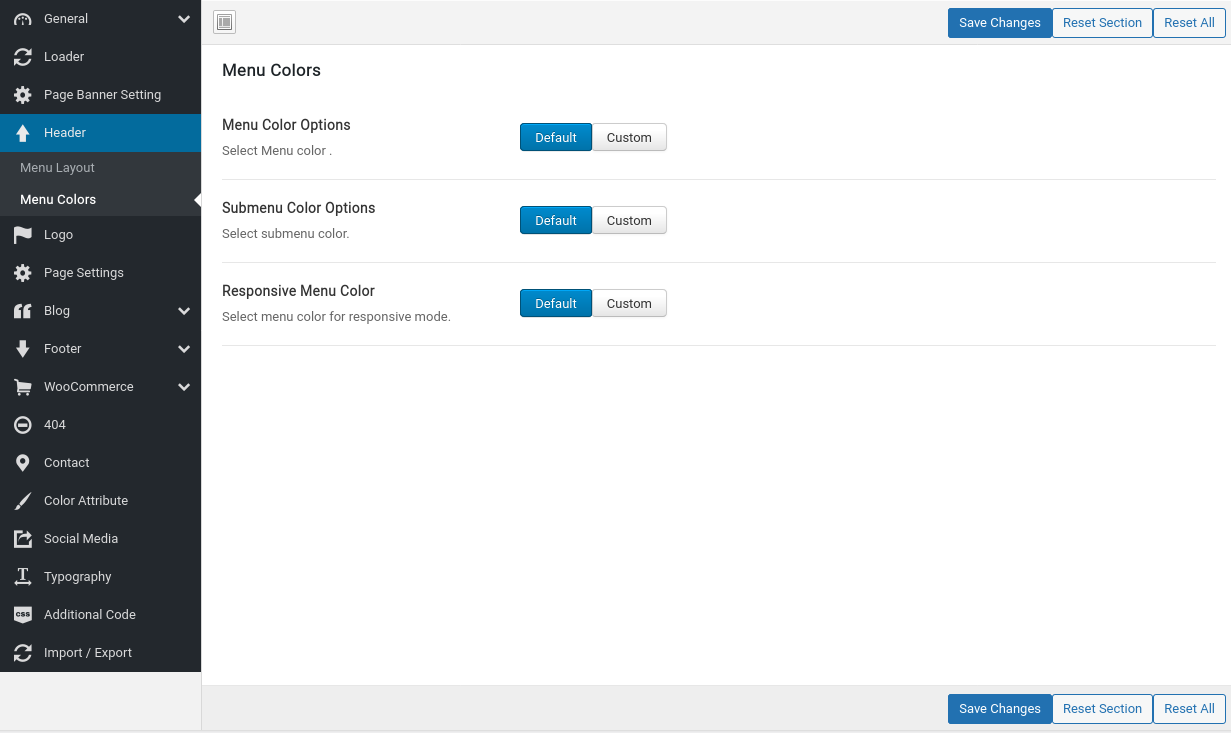Click the bottom Reset Section button
The image size is (1231, 733).
(1102, 709)
